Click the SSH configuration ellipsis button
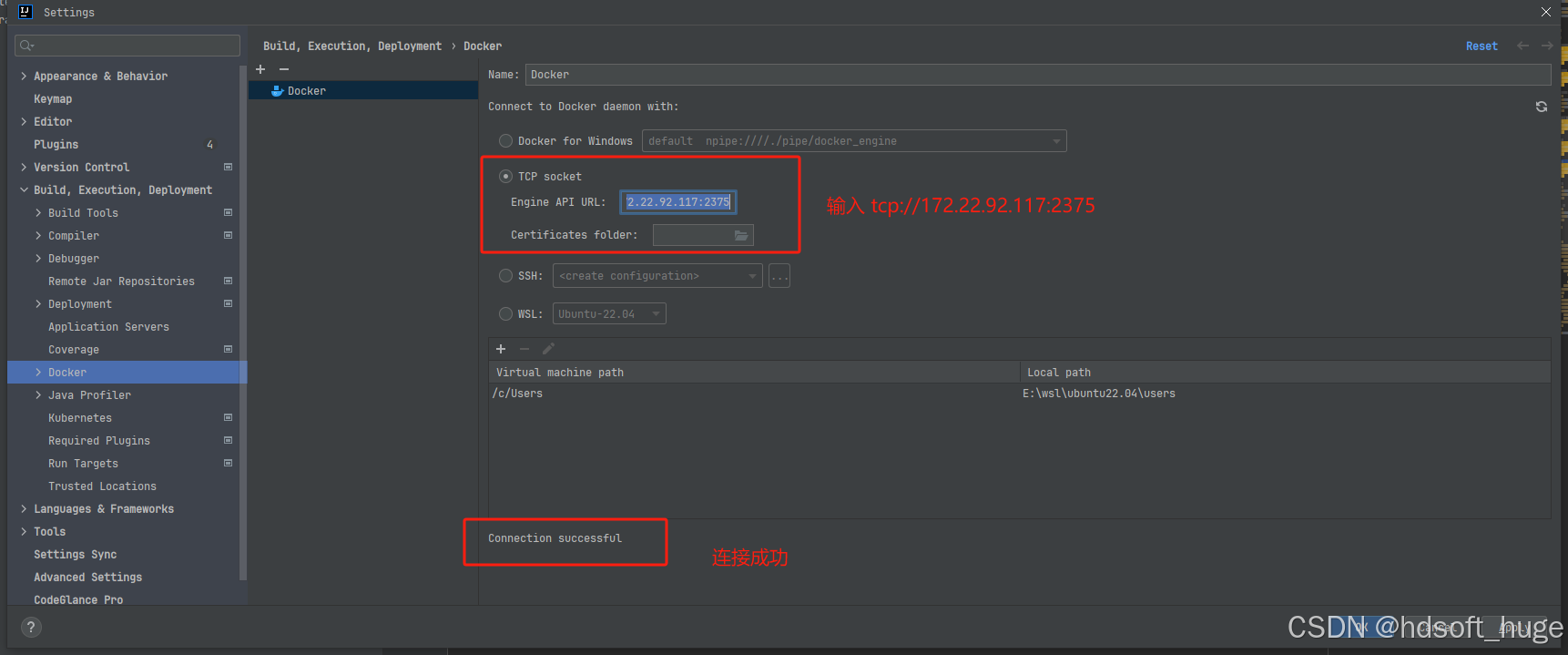Image resolution: width=1568 pixels, height=655 pixels. [x=779, y=276]
